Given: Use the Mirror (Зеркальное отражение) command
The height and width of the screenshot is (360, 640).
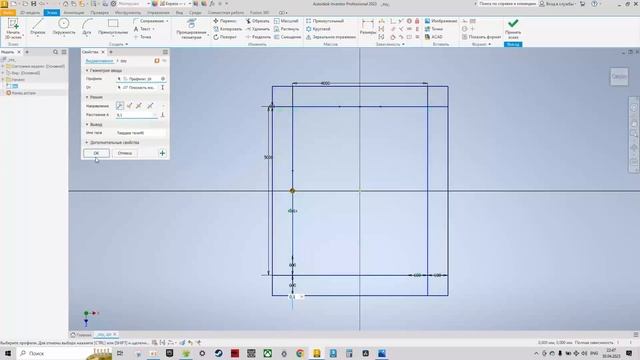Looking at the screenshot, I should [x=331, y=37].
